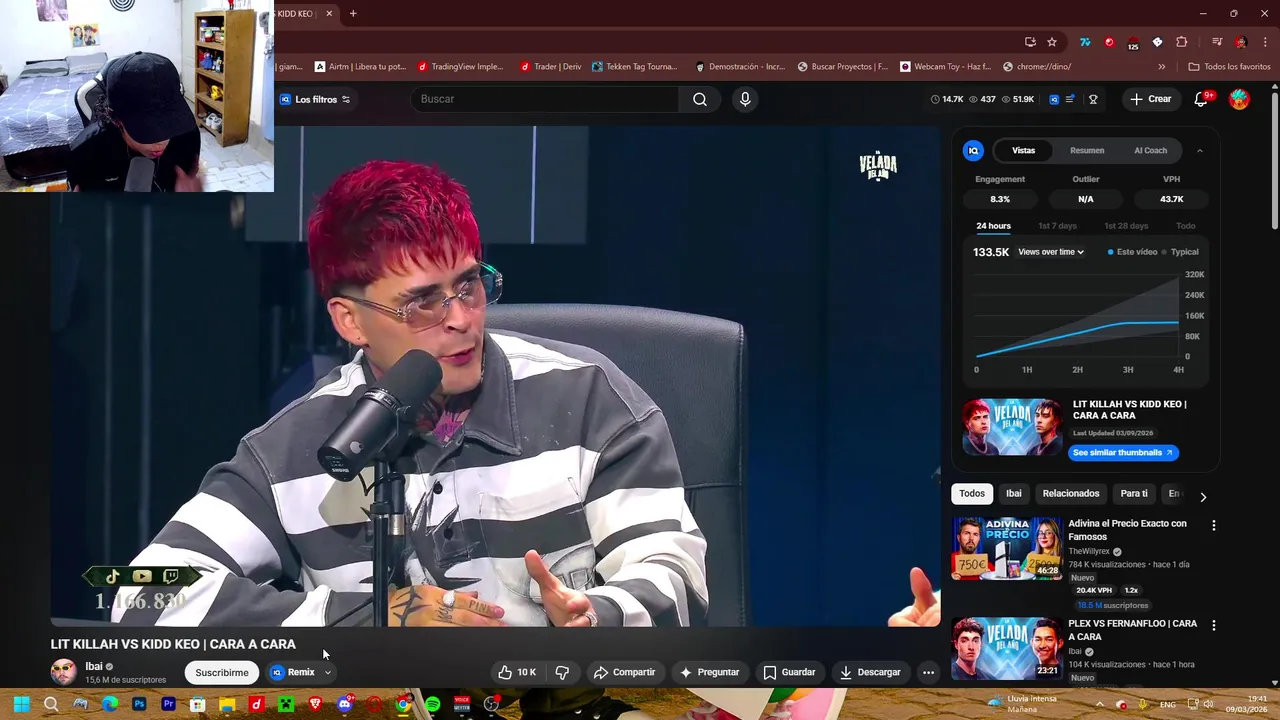Image resolution: width=1280 pixels, height=720 pixels.
Task: Open Photoshop from the taskbar
Action: coord(139,704)
